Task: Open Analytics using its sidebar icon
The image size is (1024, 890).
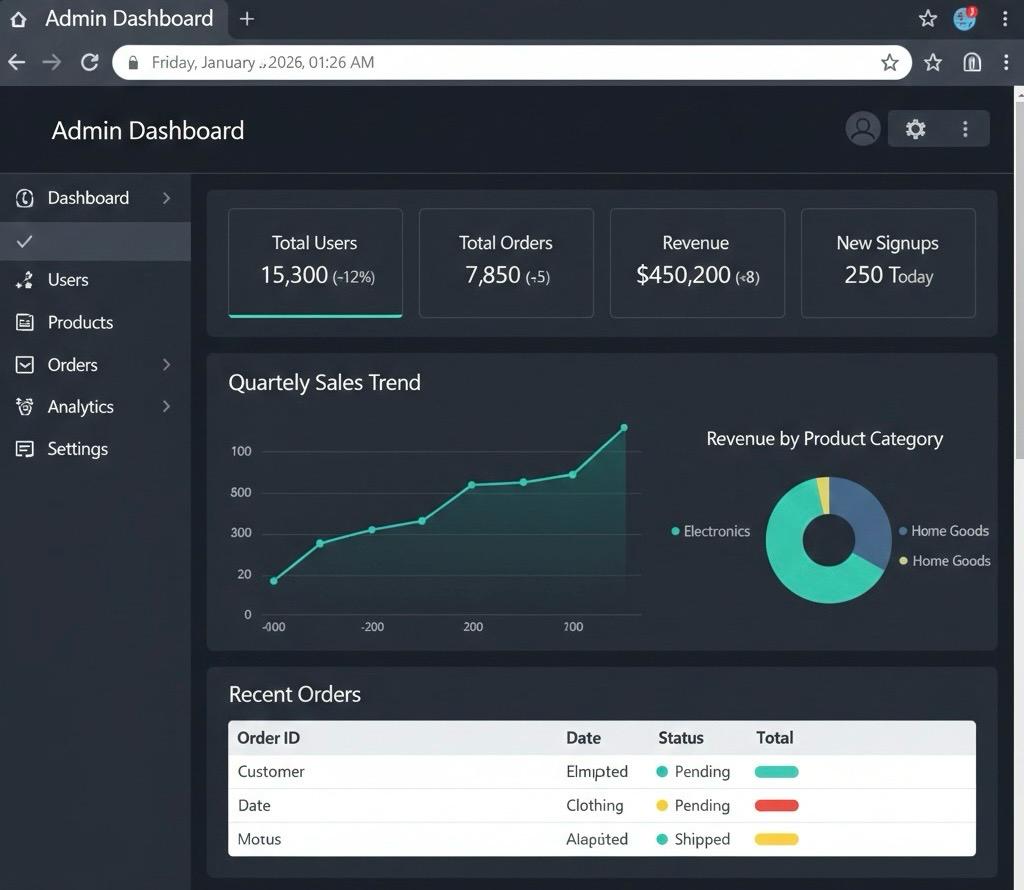Action: (24, 406)
